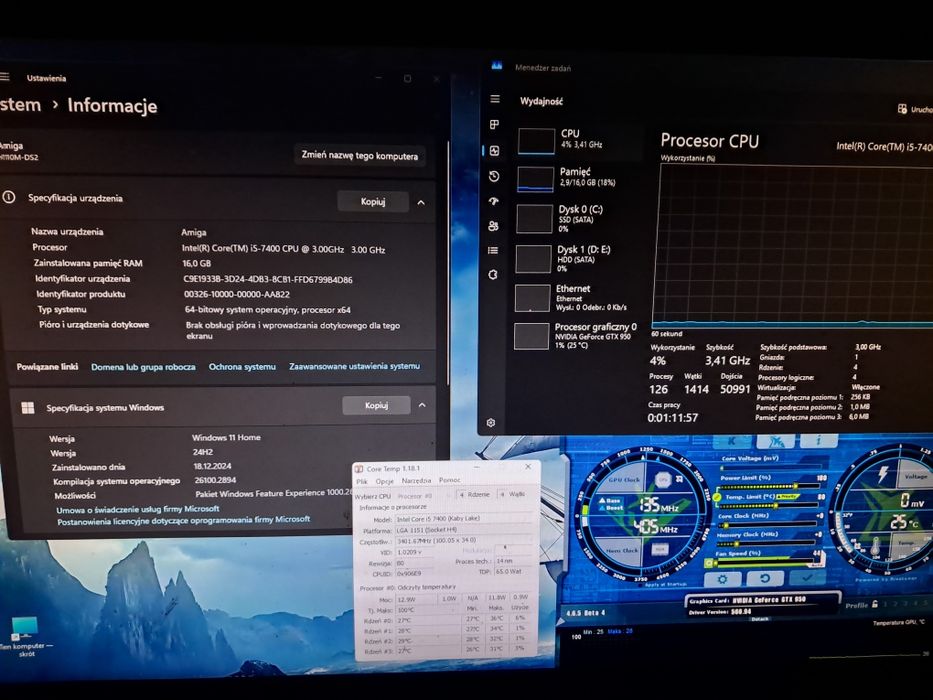933x700 pixels.
Task: Toggle Priority on Temp Limit
Action: (x=787, y=496)
